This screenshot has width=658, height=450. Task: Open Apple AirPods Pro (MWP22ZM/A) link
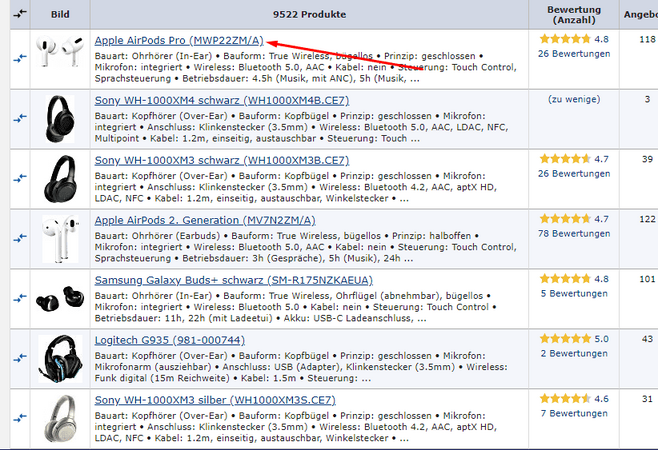(x=179, y=40)
